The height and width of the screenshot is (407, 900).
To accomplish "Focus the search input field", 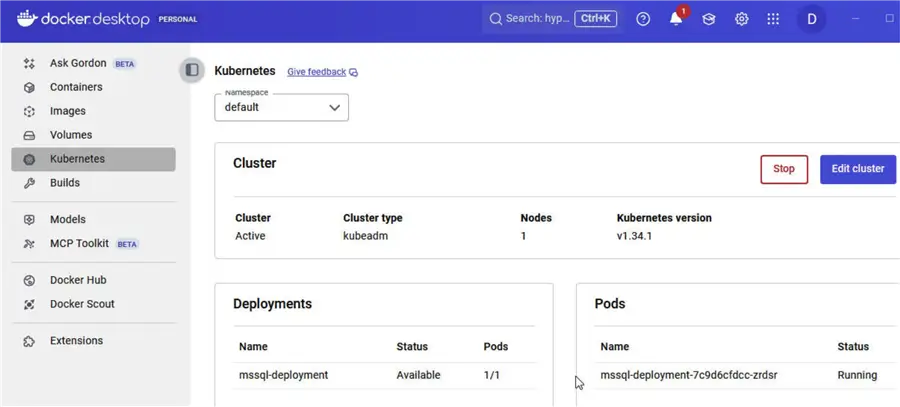I will coord(552,19).
